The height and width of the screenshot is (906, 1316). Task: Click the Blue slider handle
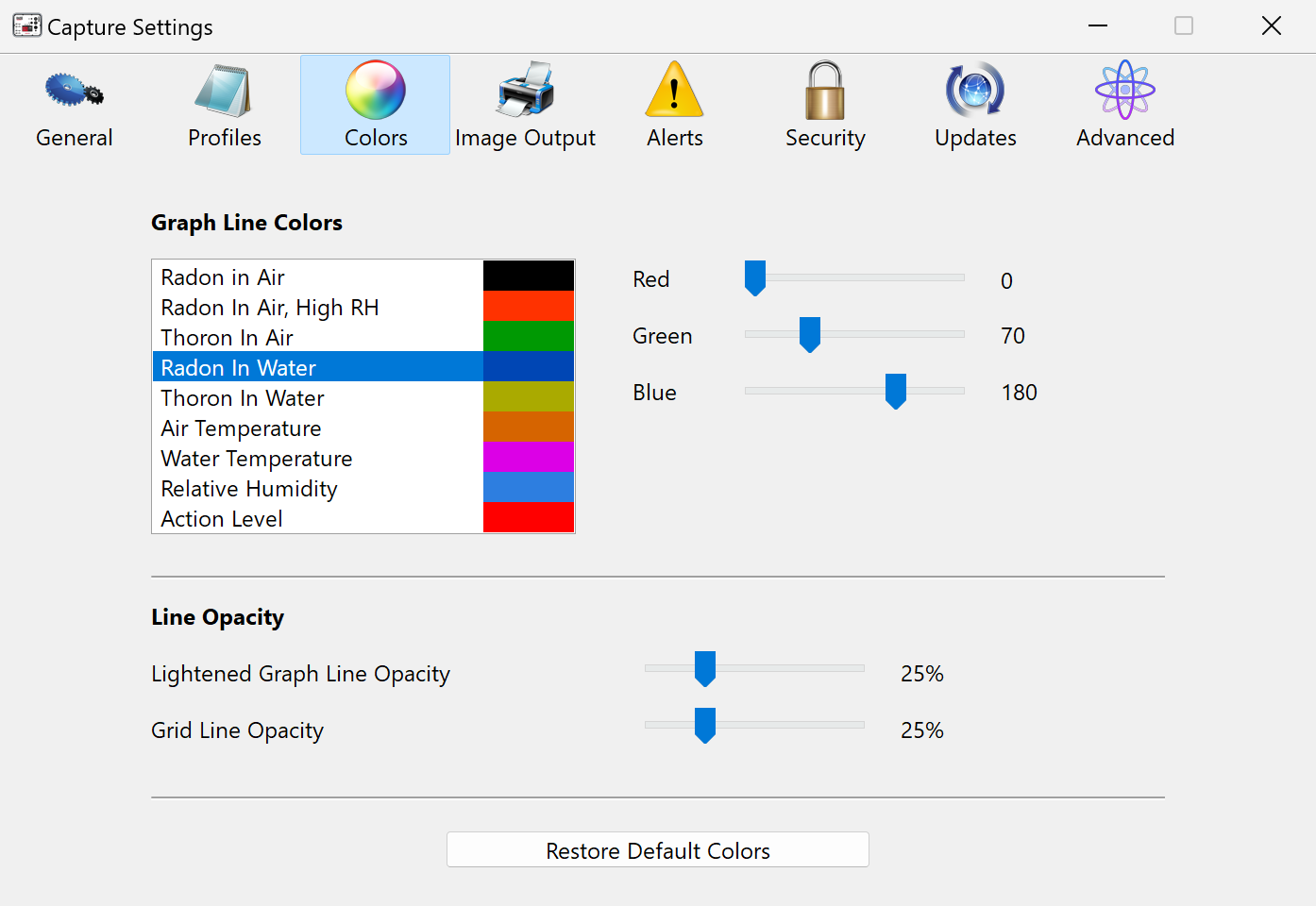[x=896, y=392]
